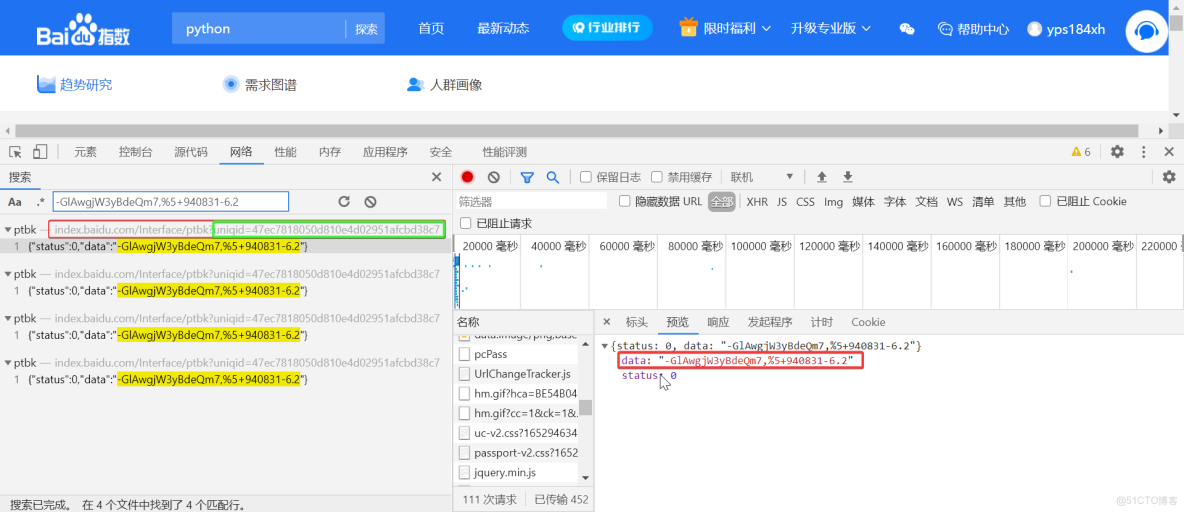The image size is (1184, 512).
Task: Open the 控制台 console tab
Action: click(x=136, y=152)
